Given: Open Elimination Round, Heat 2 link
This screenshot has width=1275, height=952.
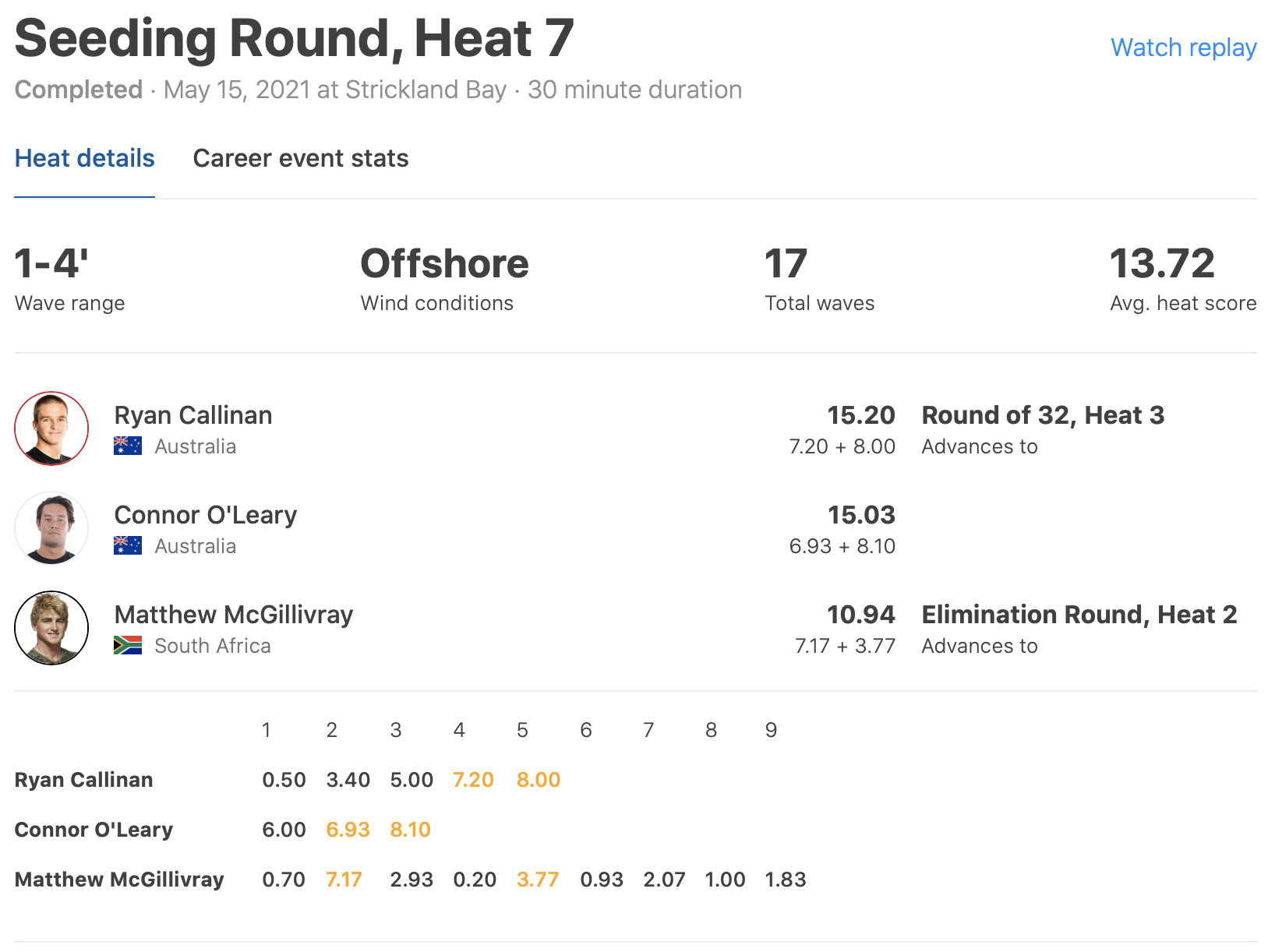Looking at the screenshot, I should (1079, 615).
